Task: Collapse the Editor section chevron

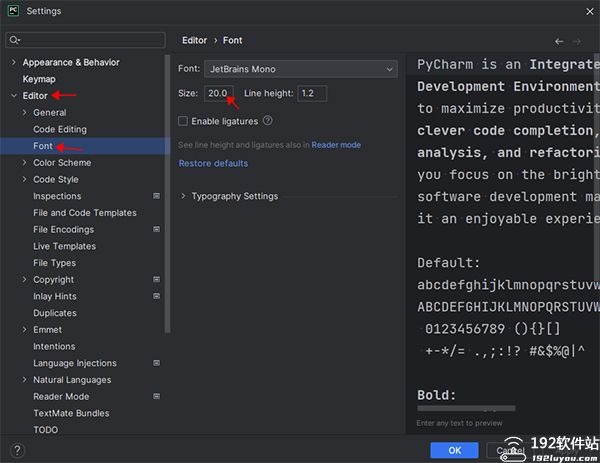Action: pos(14,96)
